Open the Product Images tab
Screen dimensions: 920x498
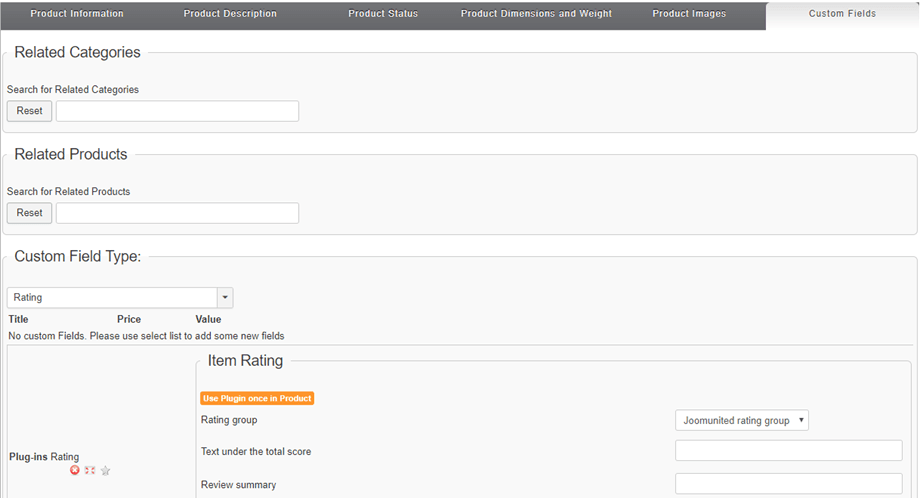(x=689, y=14)
